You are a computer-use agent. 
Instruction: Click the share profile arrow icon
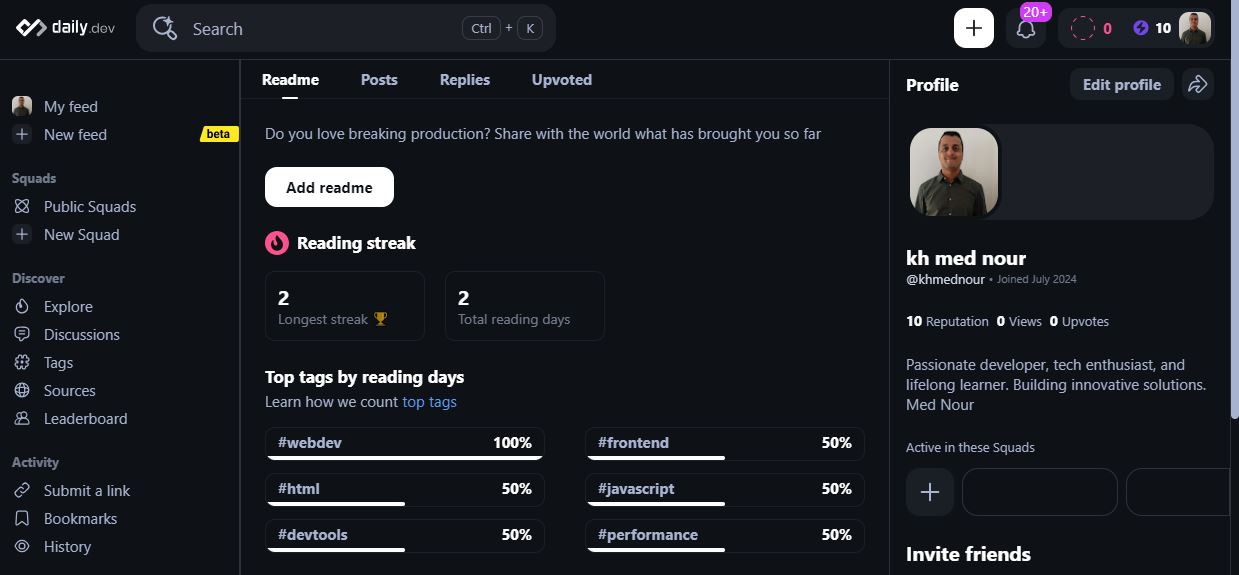point(1197,85)
